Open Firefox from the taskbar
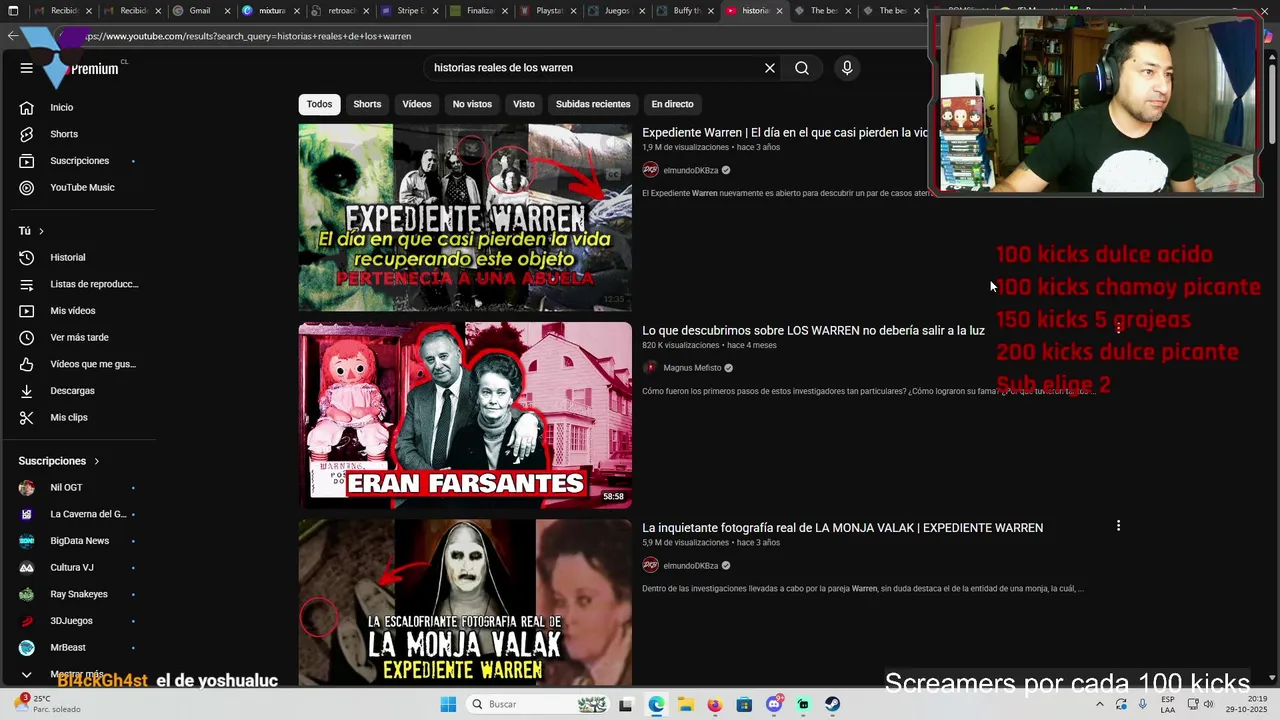Image resolution: width=1280 pixels, height=720 pixels. 714,704
